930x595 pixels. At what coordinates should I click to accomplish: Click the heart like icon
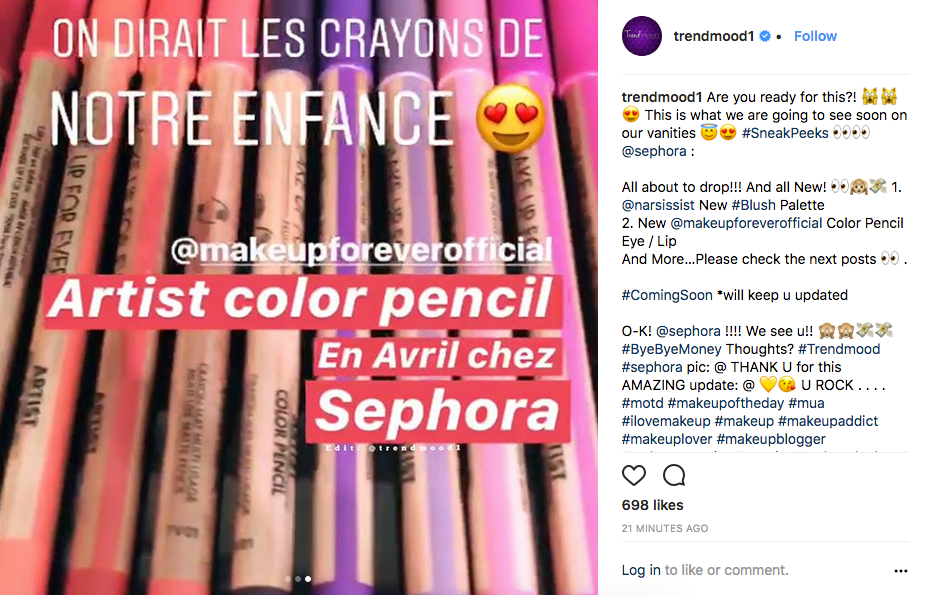coord(633,475)
